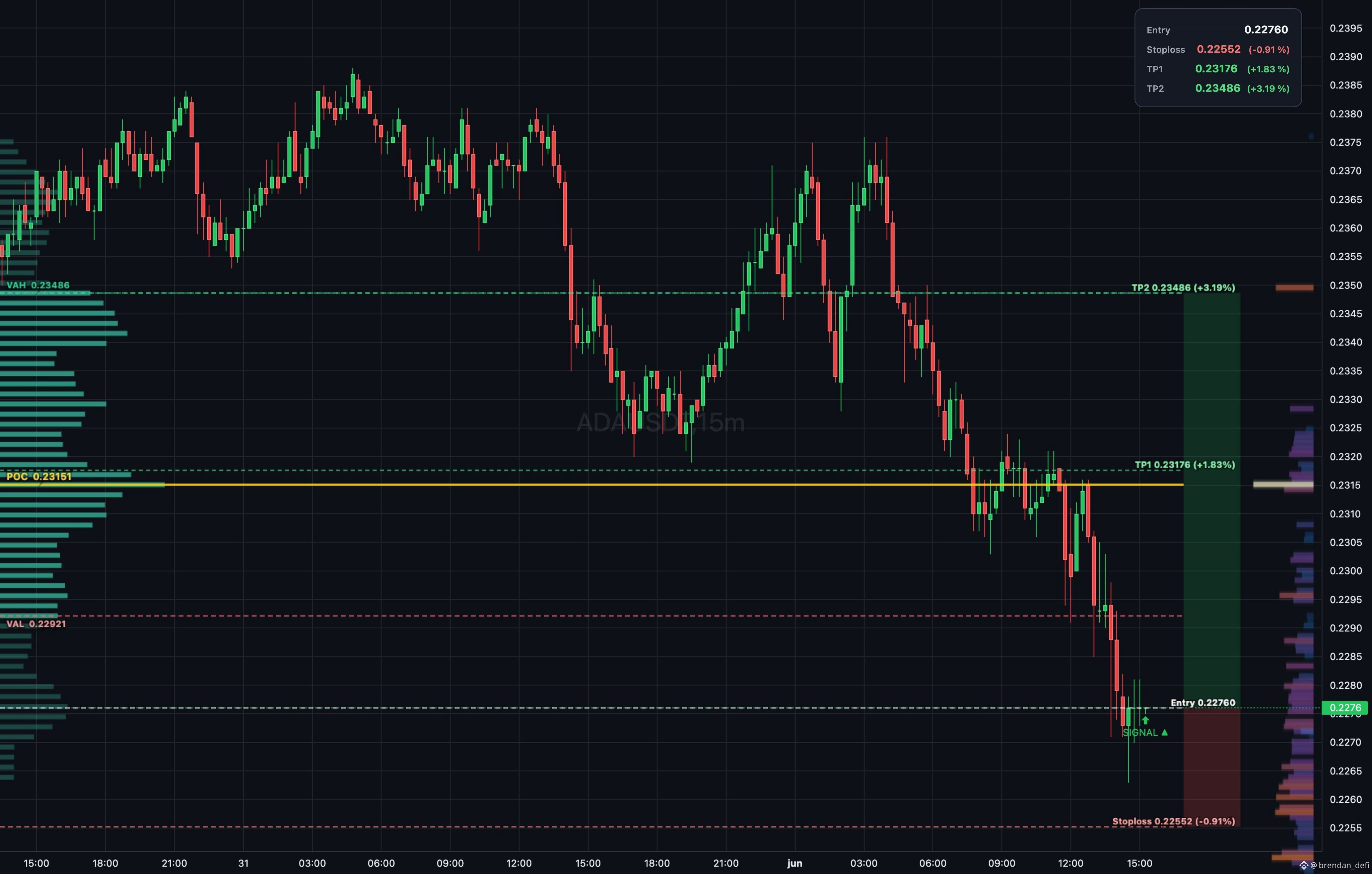
Task: Click the green take-profit zone rectangle
Action: coord(1212,501)
